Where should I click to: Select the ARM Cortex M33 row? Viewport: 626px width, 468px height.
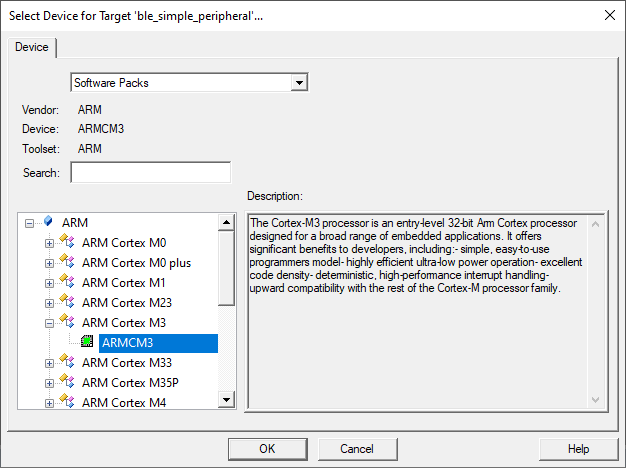127,363
